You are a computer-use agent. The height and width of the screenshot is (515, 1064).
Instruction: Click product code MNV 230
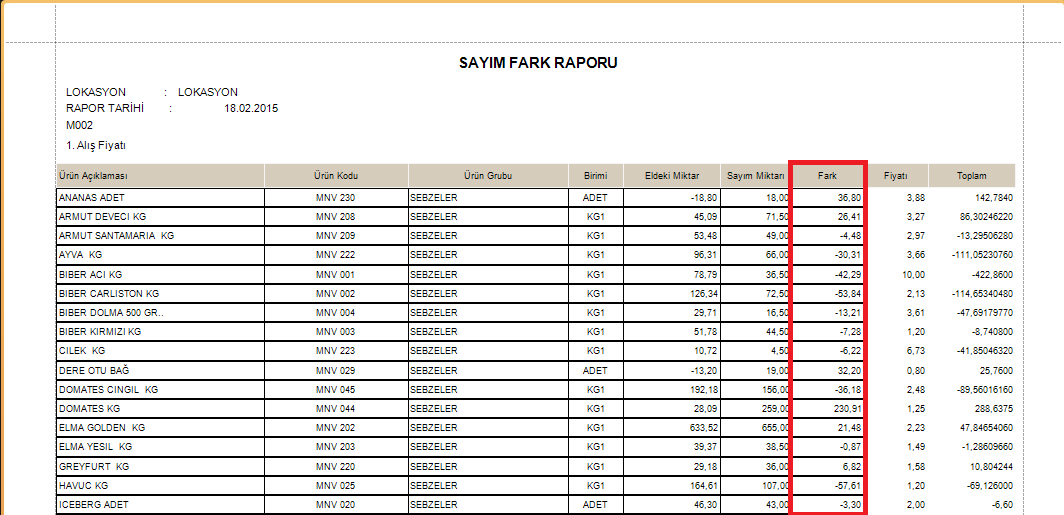pyautogui.click(x=336, y=198)
